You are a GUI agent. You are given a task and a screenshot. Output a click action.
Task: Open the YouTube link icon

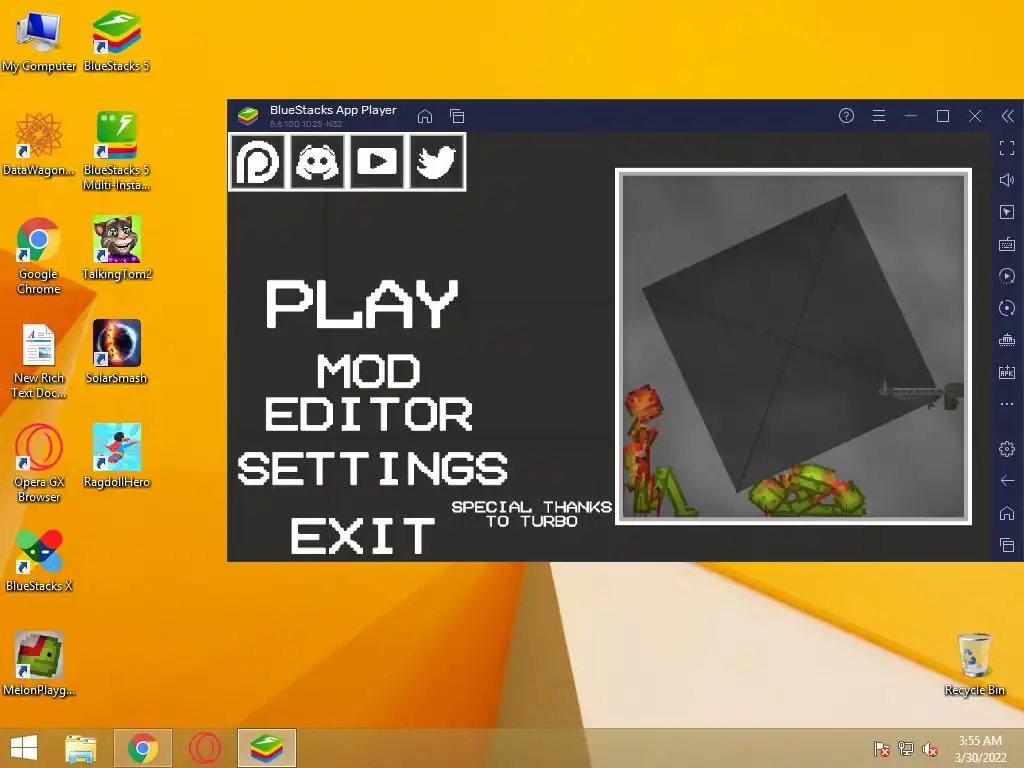click(x=377, y=161)
